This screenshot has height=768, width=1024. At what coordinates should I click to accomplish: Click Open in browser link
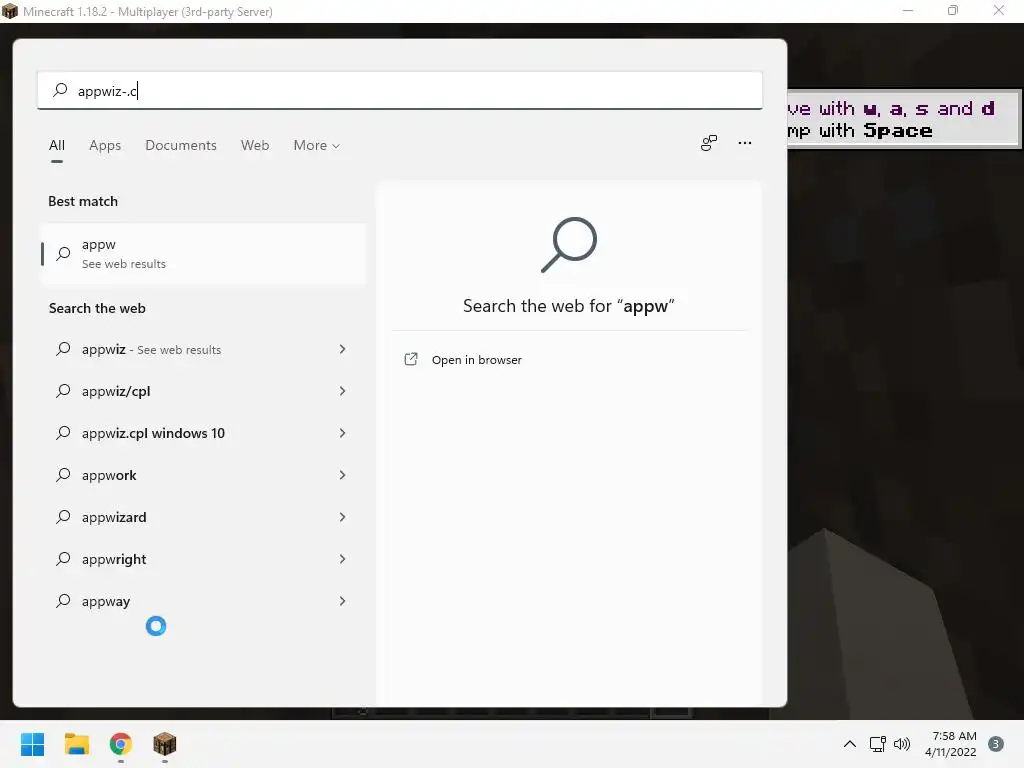[x=477, y=360]
